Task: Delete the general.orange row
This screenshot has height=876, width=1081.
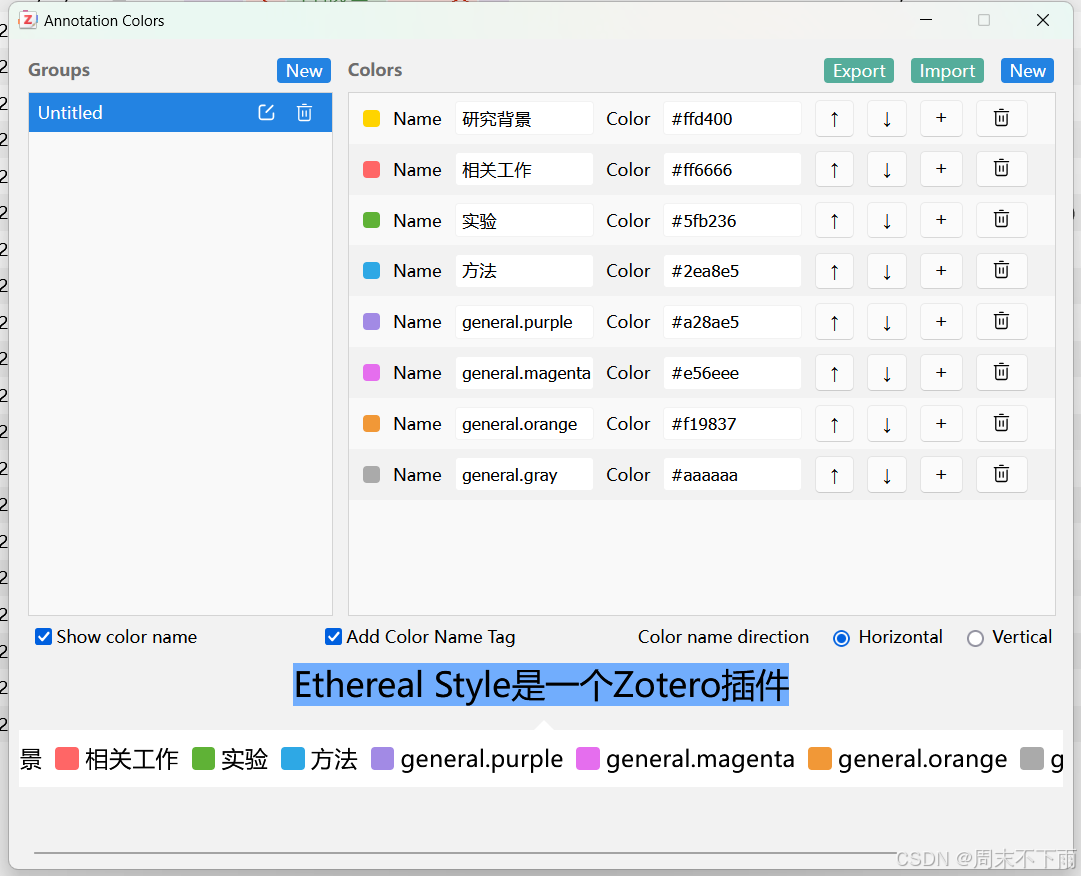Action: [1002, 424]
